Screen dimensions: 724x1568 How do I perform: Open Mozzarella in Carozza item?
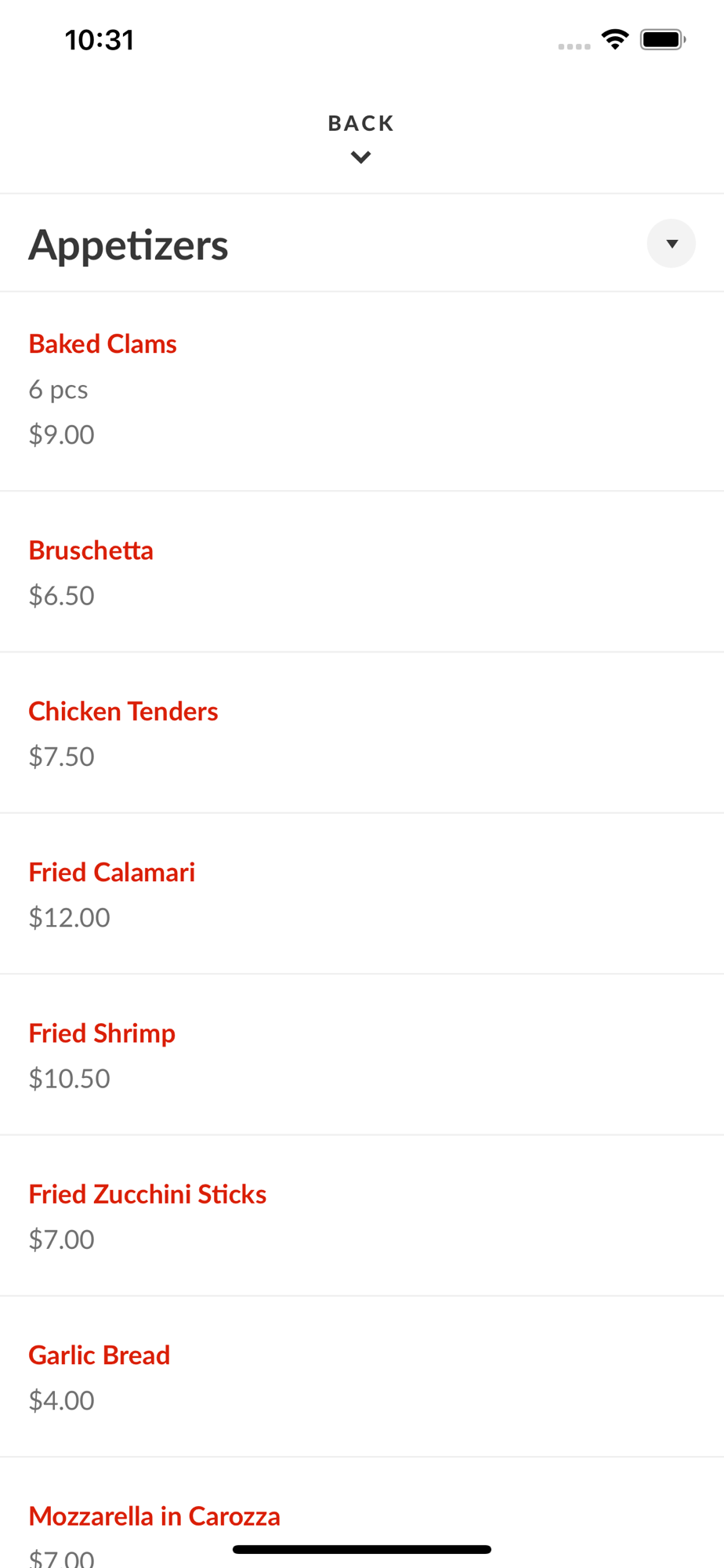[154, 1516]
